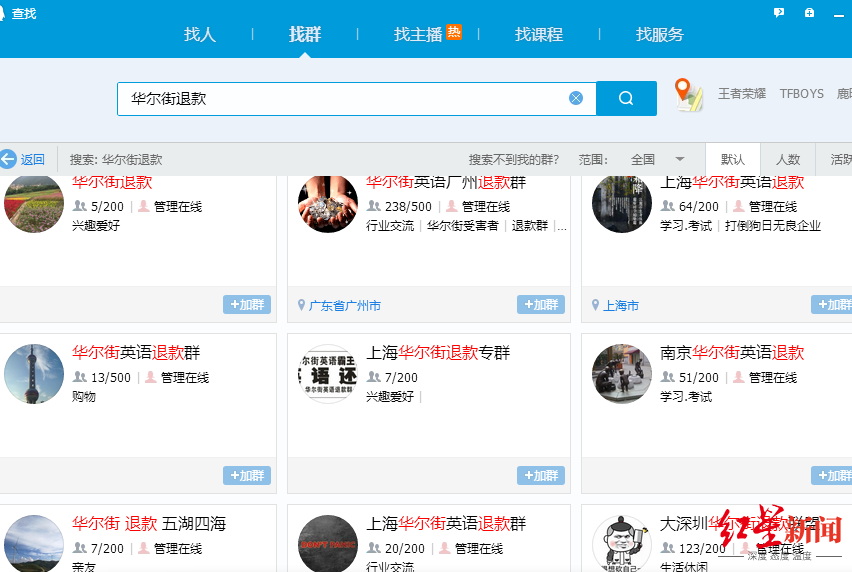The image size is (852, 572).
Task: Join the 5/200 华尔街退款 group
Action: (247, 304)
